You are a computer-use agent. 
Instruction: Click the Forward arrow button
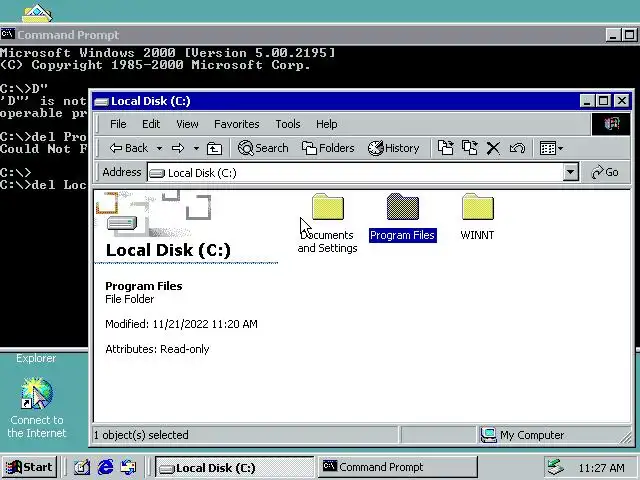[178, 148]
